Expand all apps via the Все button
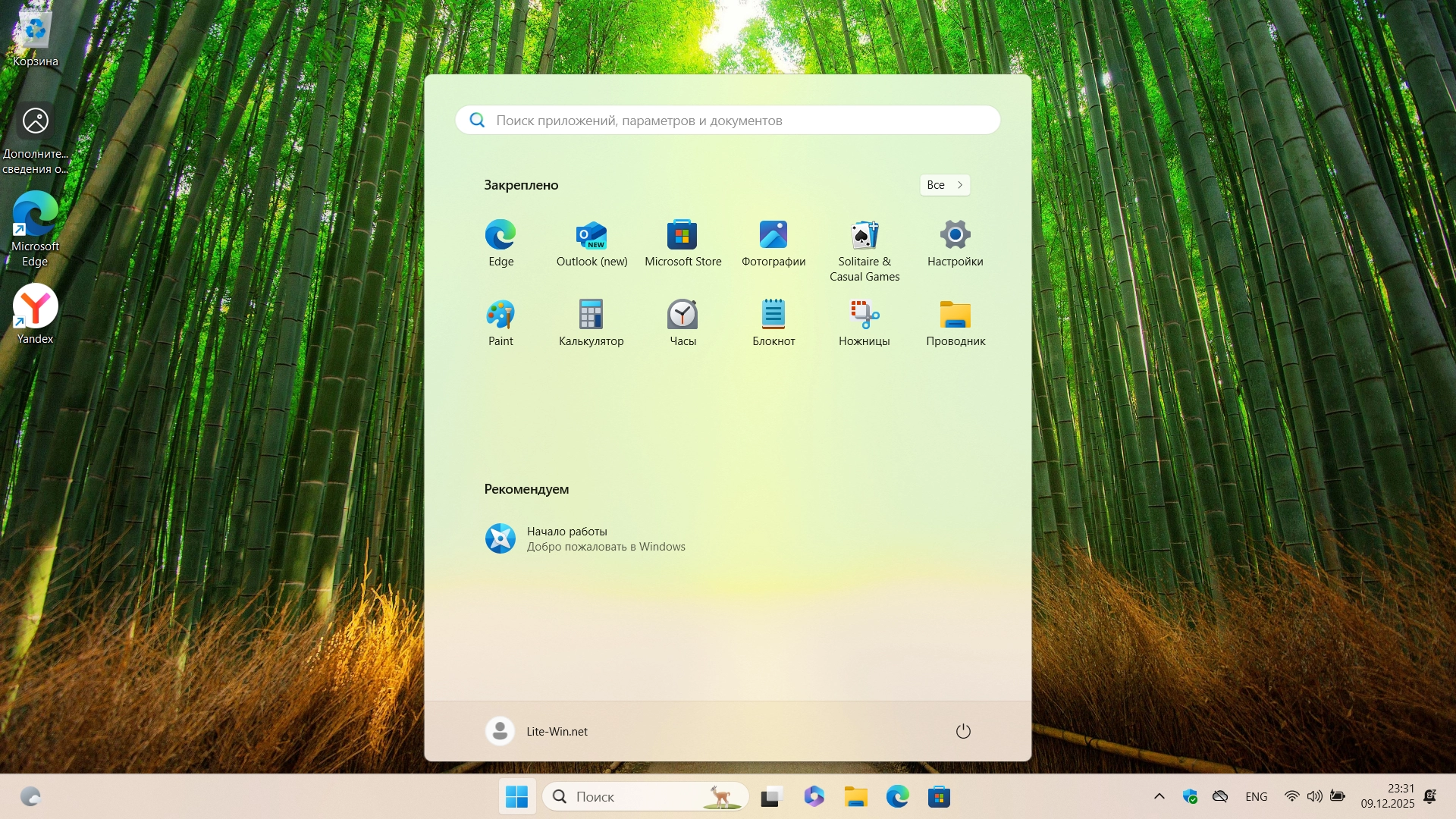The width and height of the screenshot is (1456, 819). coord(944,185)
